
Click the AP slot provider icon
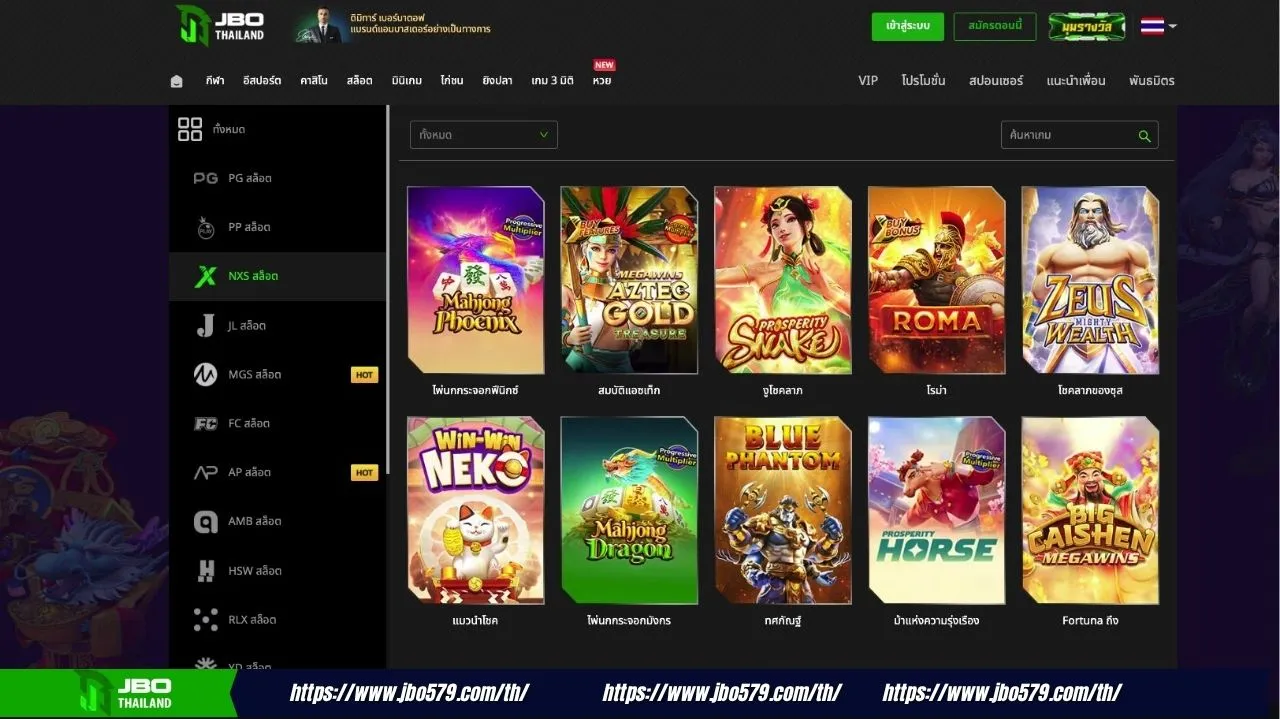point(205,472)
